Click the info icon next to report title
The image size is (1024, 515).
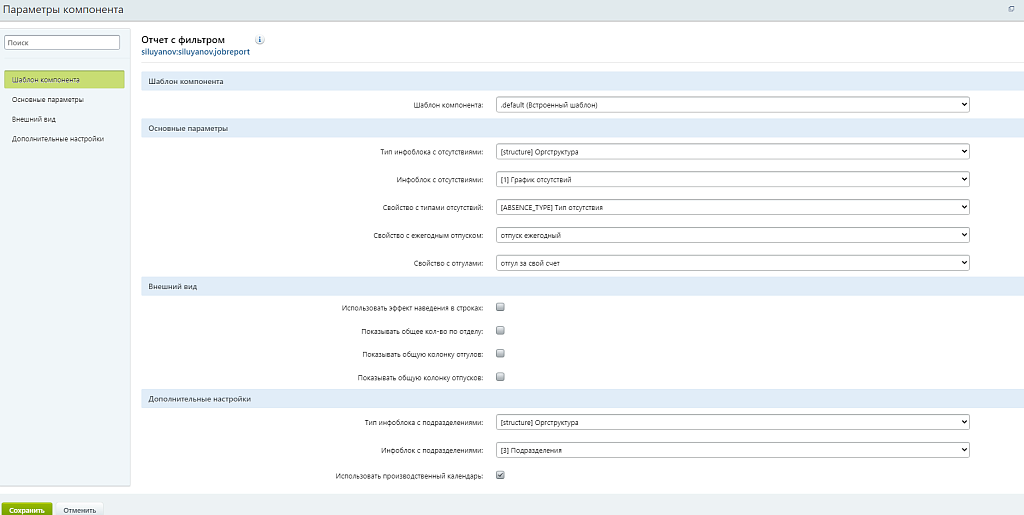coord(260,40)
